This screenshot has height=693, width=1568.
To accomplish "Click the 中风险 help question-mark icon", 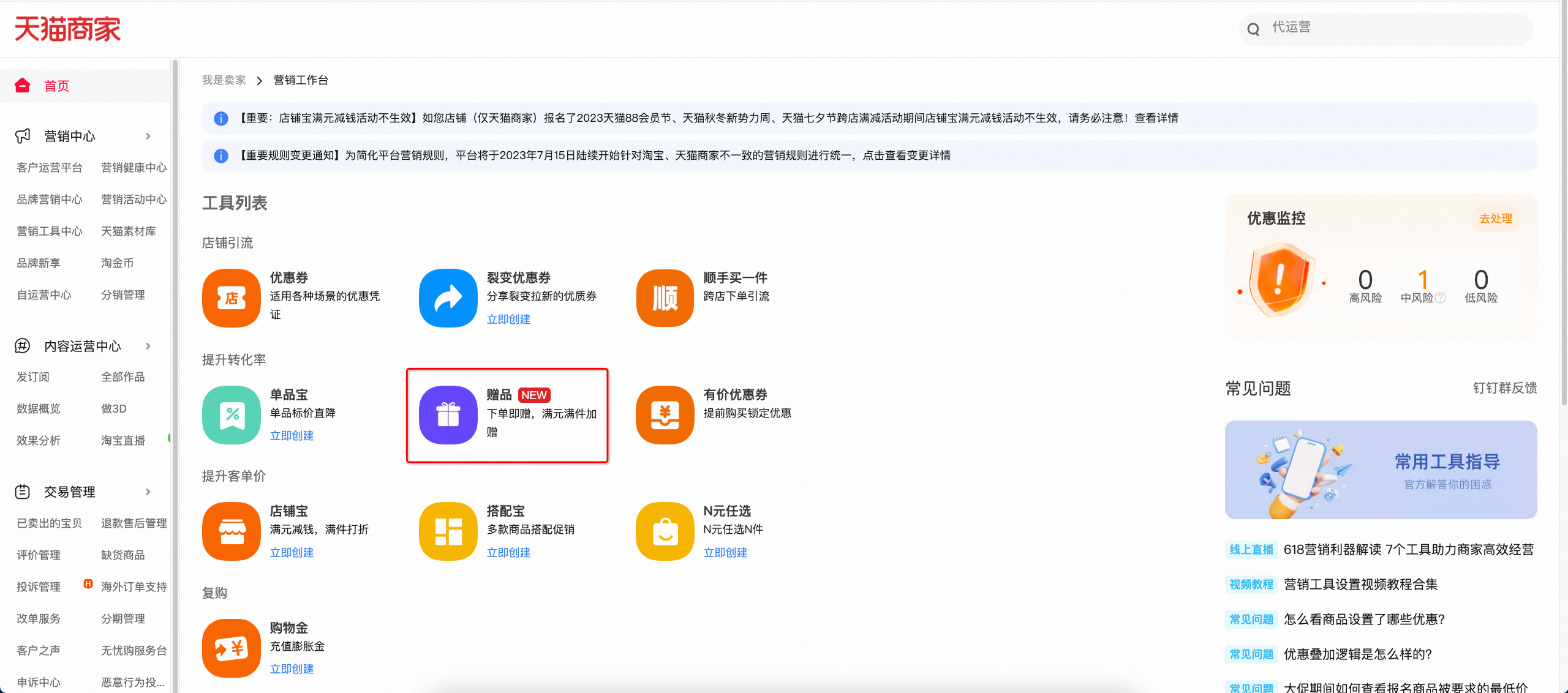I will pyautogui.click(x=1441, y=298).
